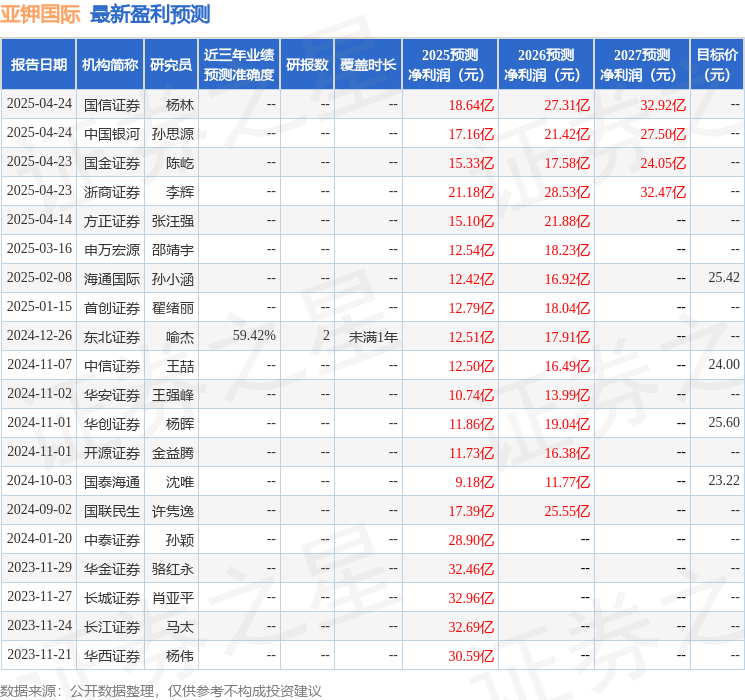
Task: Click the 研究员 column header
Action: [x=171, y=65]
